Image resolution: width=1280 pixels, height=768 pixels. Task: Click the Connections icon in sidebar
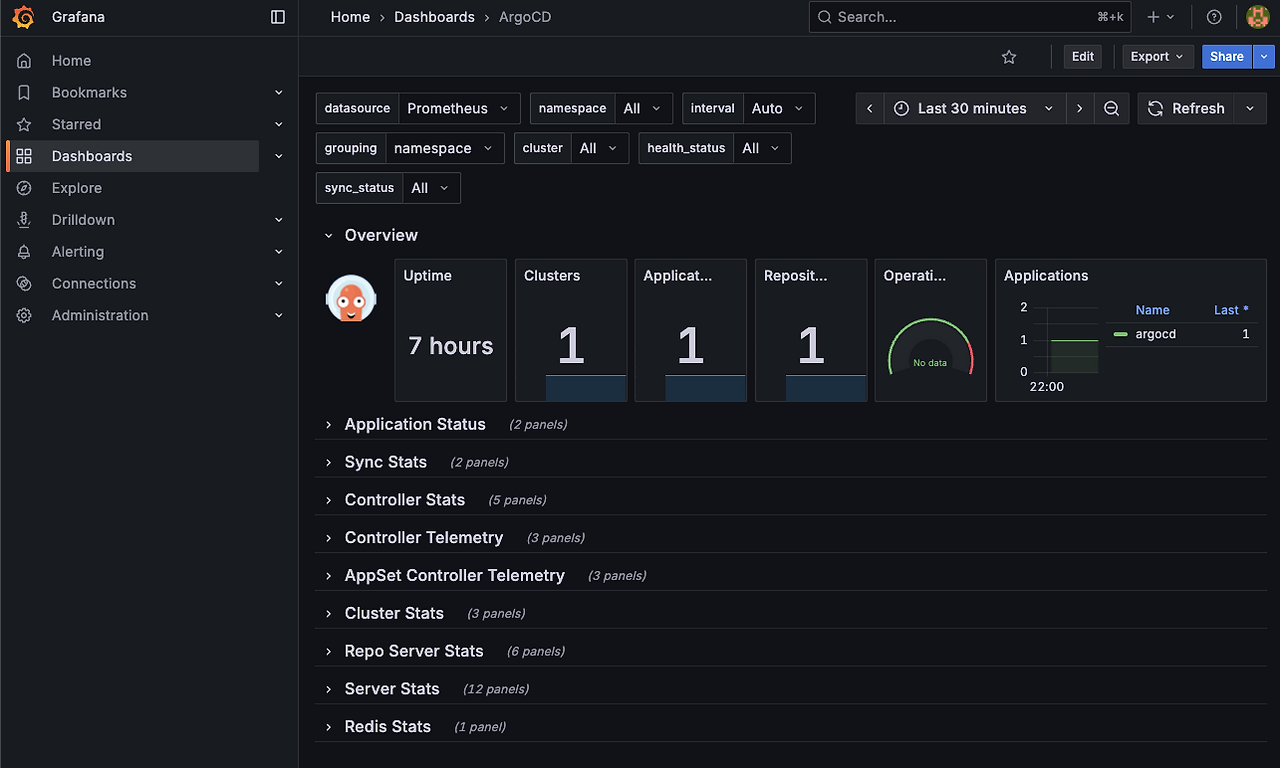(24, 284)
